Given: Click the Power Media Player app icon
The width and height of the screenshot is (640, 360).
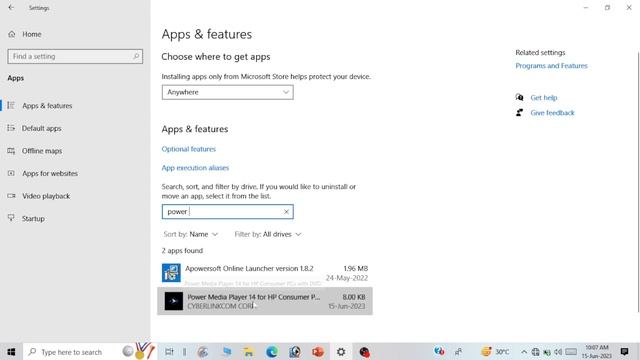Looking at the screenshot, I should pos(173,301).
